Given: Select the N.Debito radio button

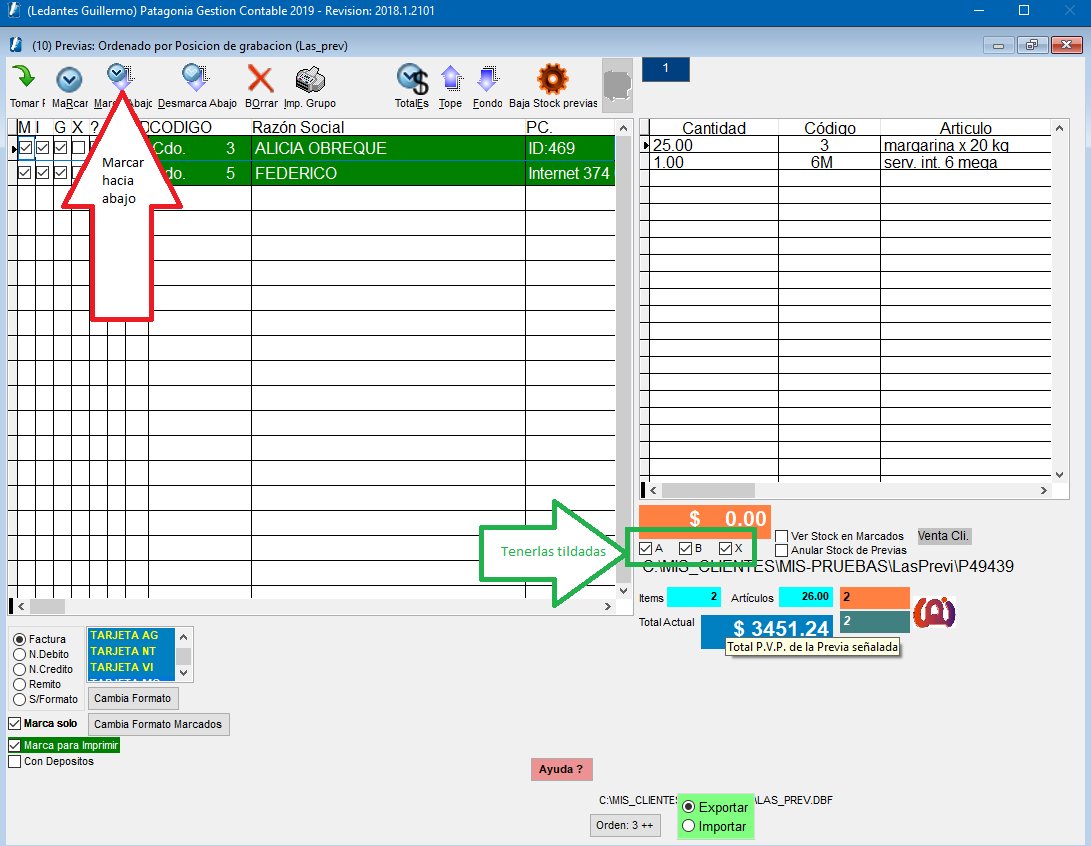Looking at the screenshot, I should 19,654.
